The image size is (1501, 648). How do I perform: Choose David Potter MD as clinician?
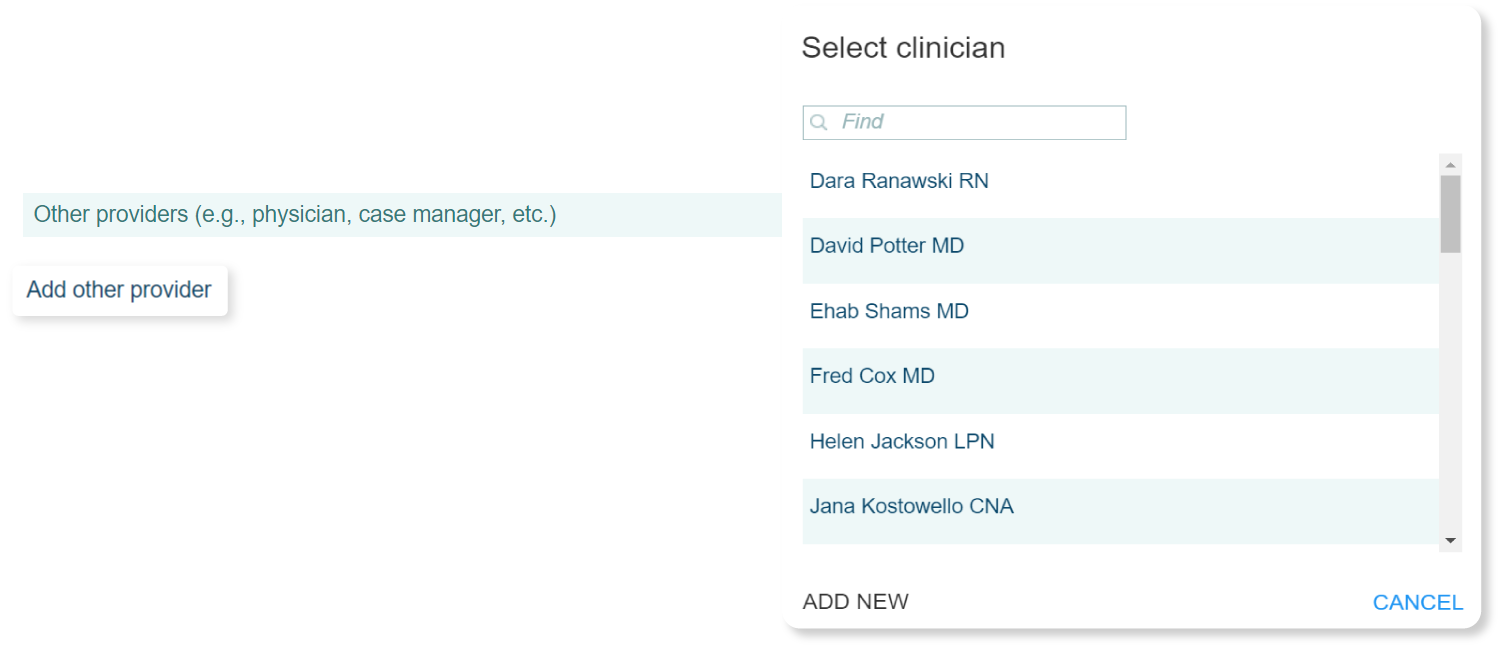coord(1120,246)
